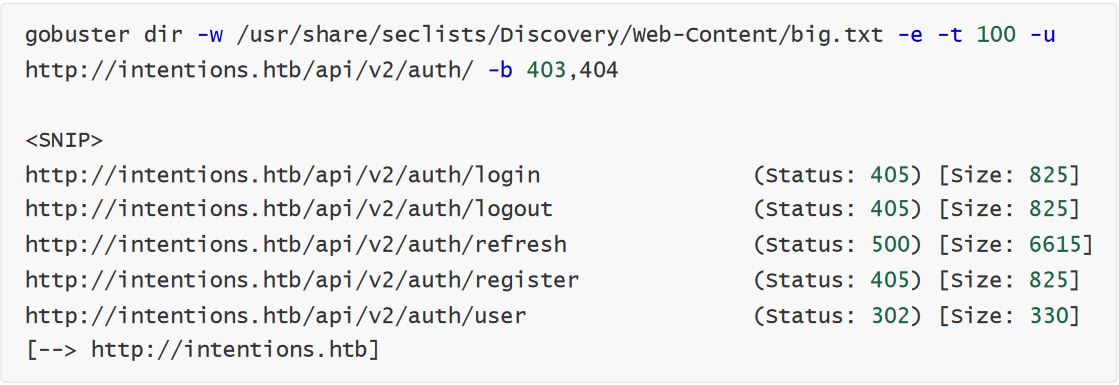
Task: Click the target URL ending in /auth/
Action: coord(249,70)
